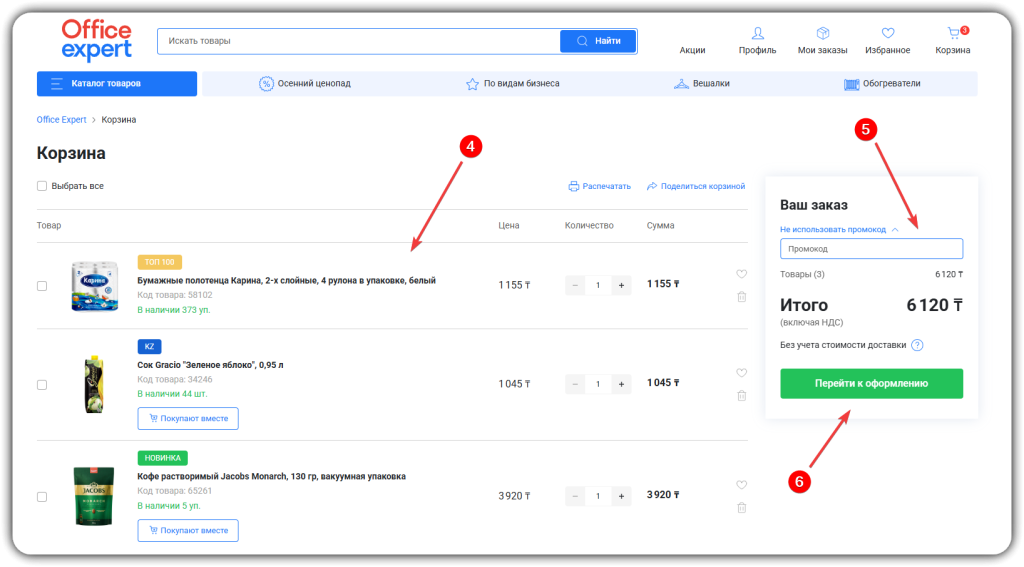This screenshot has height=567, width=1024.
Task: Click В наличии 44 шт. text
Action: [x=172, y=394]
